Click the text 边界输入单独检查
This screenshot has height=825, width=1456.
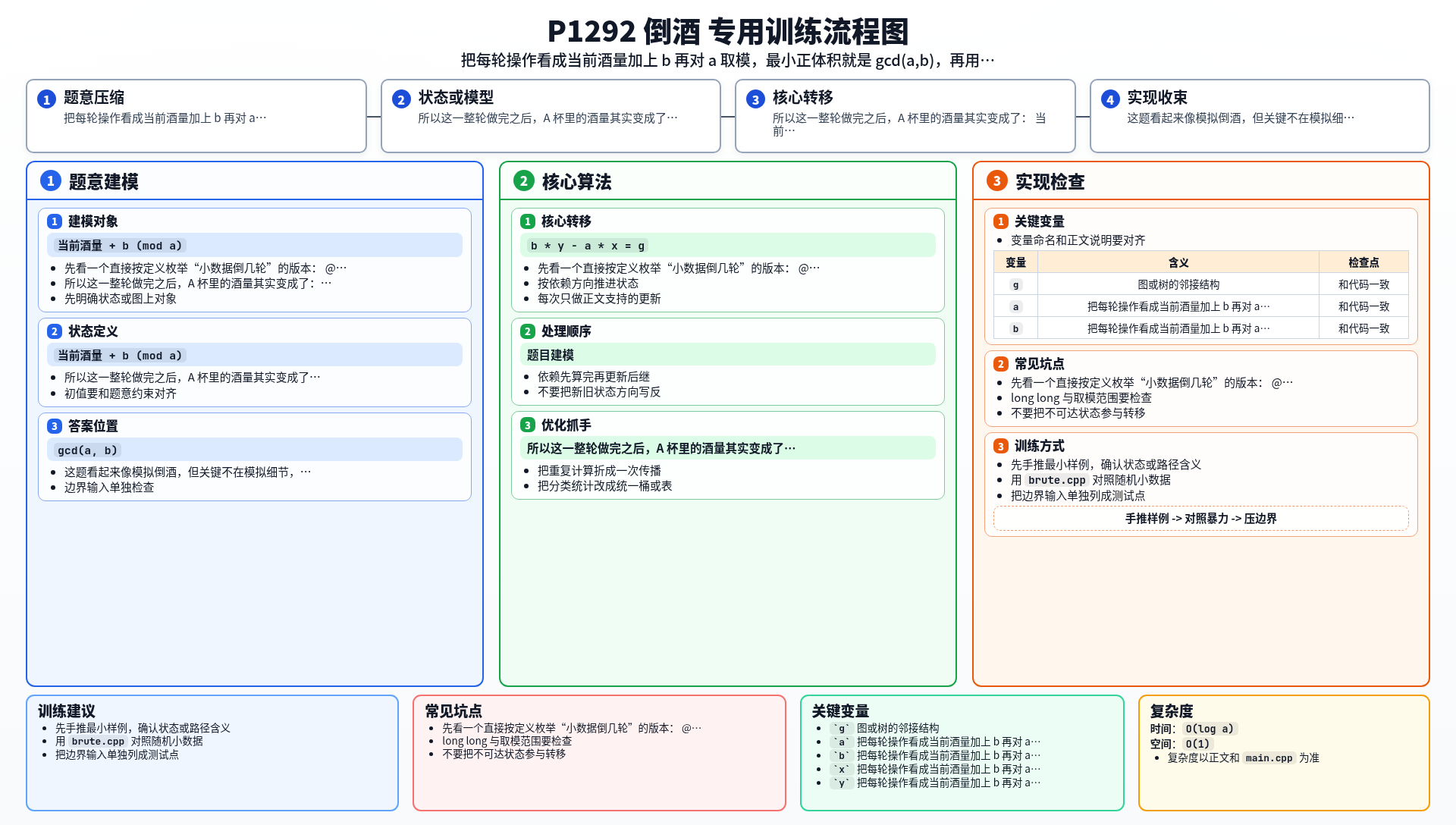pos(109,488)
